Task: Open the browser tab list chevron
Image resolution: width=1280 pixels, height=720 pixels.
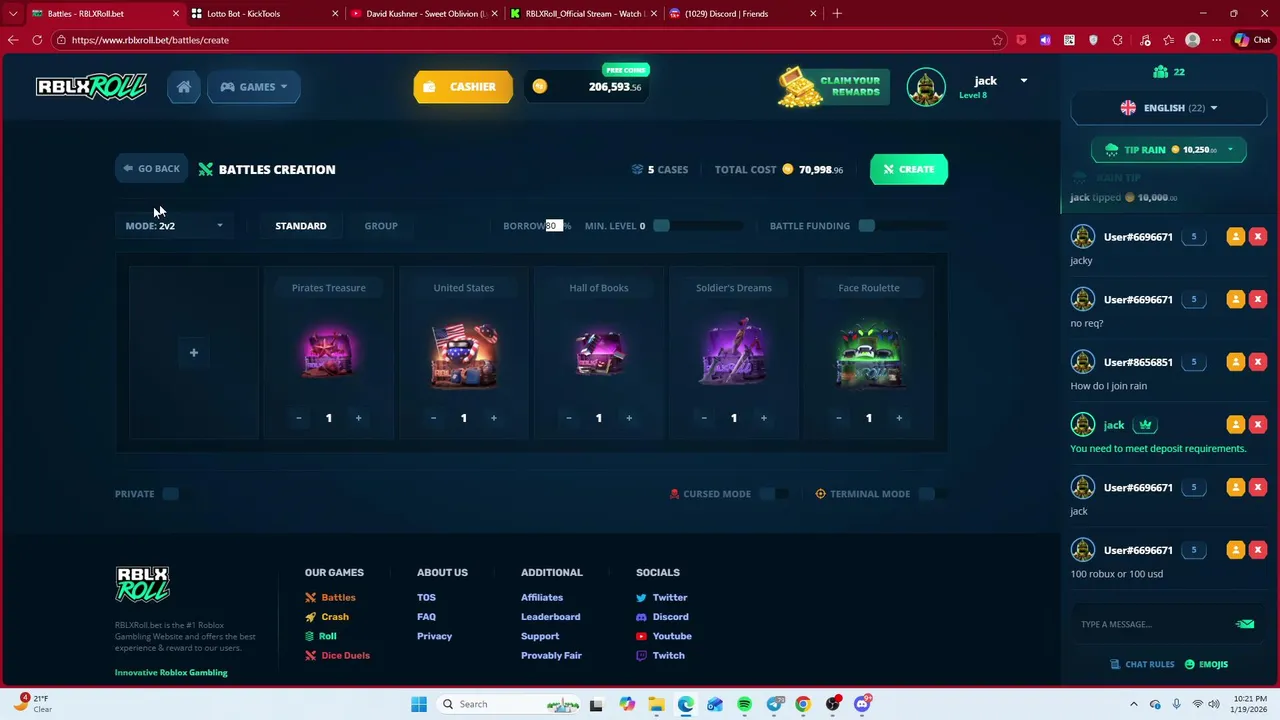Action: pos(13,14)
